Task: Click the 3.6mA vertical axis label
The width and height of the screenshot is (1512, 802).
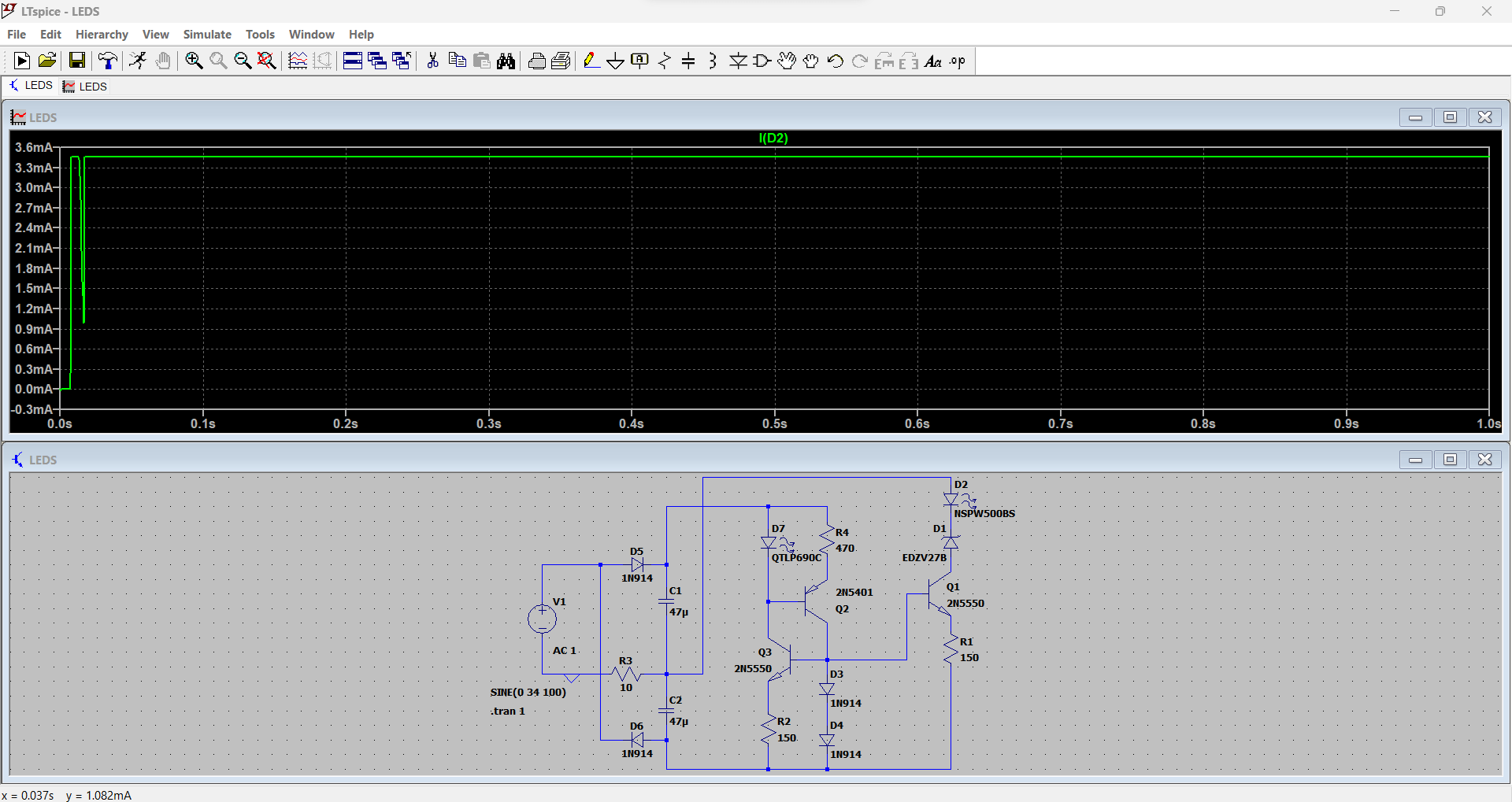Action: (33, 147)
